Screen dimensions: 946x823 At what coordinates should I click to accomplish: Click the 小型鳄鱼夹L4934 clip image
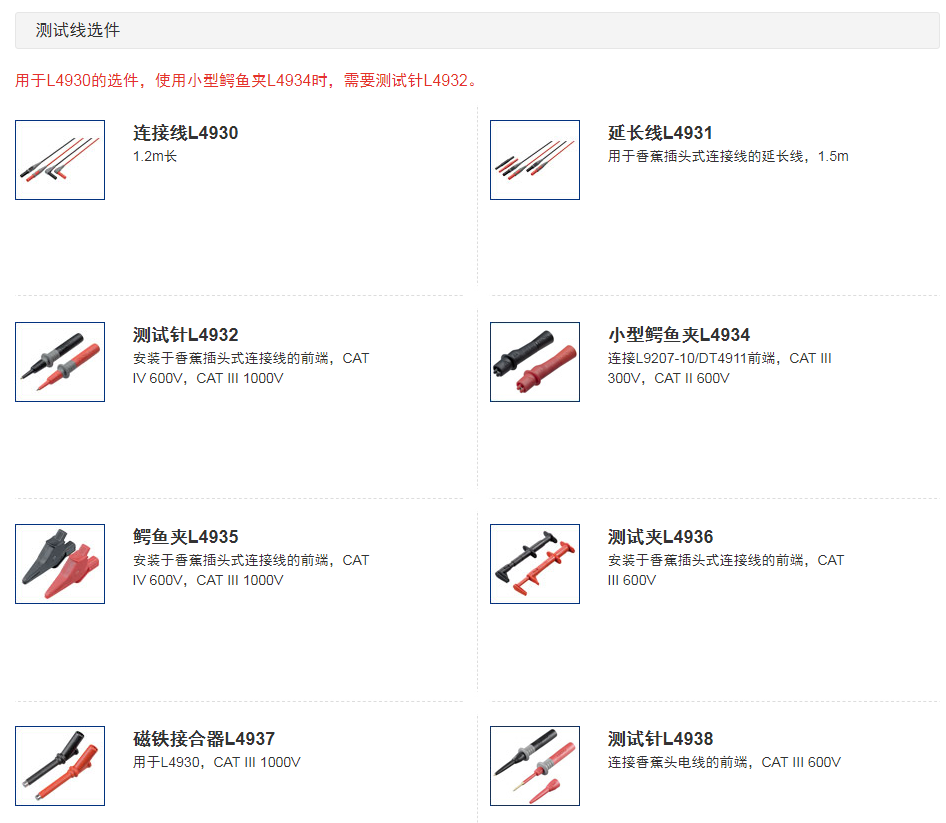(x=535, y=362)
